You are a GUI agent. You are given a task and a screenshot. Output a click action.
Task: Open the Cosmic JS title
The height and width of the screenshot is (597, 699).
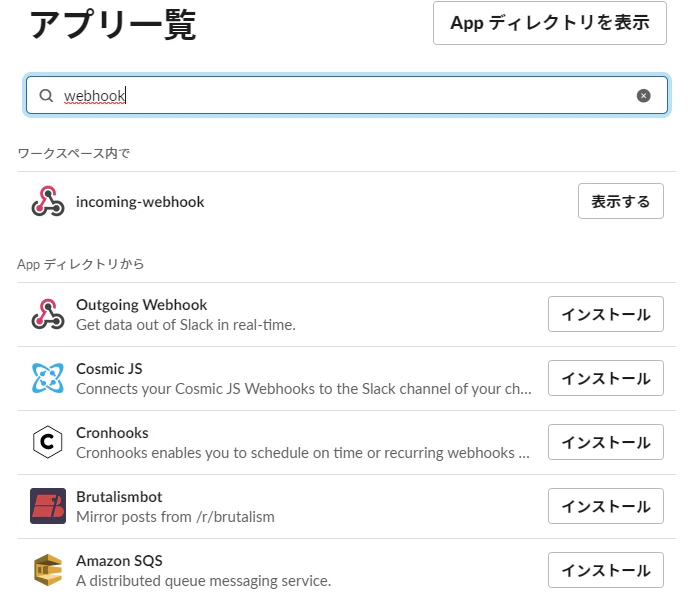(x=109, y=369)
